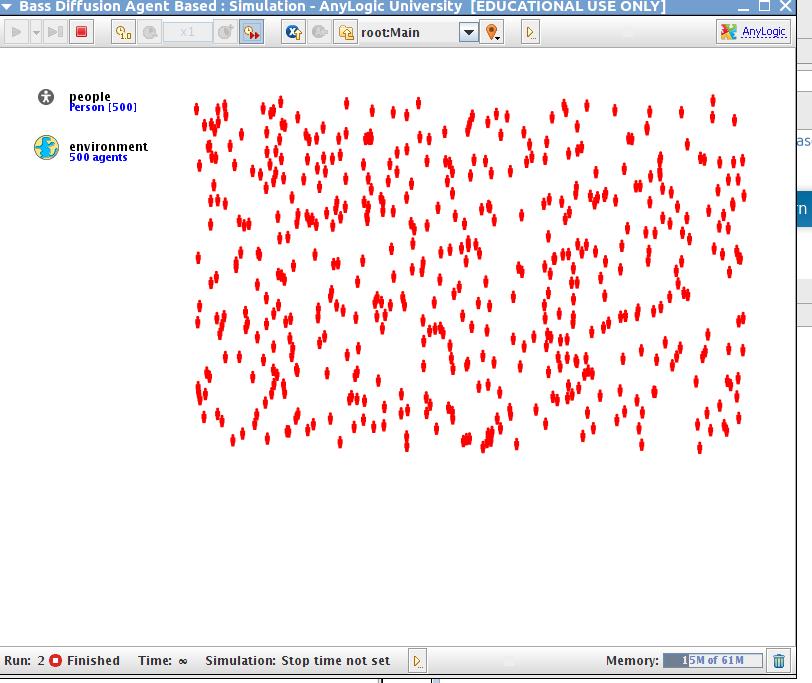Go up one level in the agent hierarchy

click(x=345, y=32)
